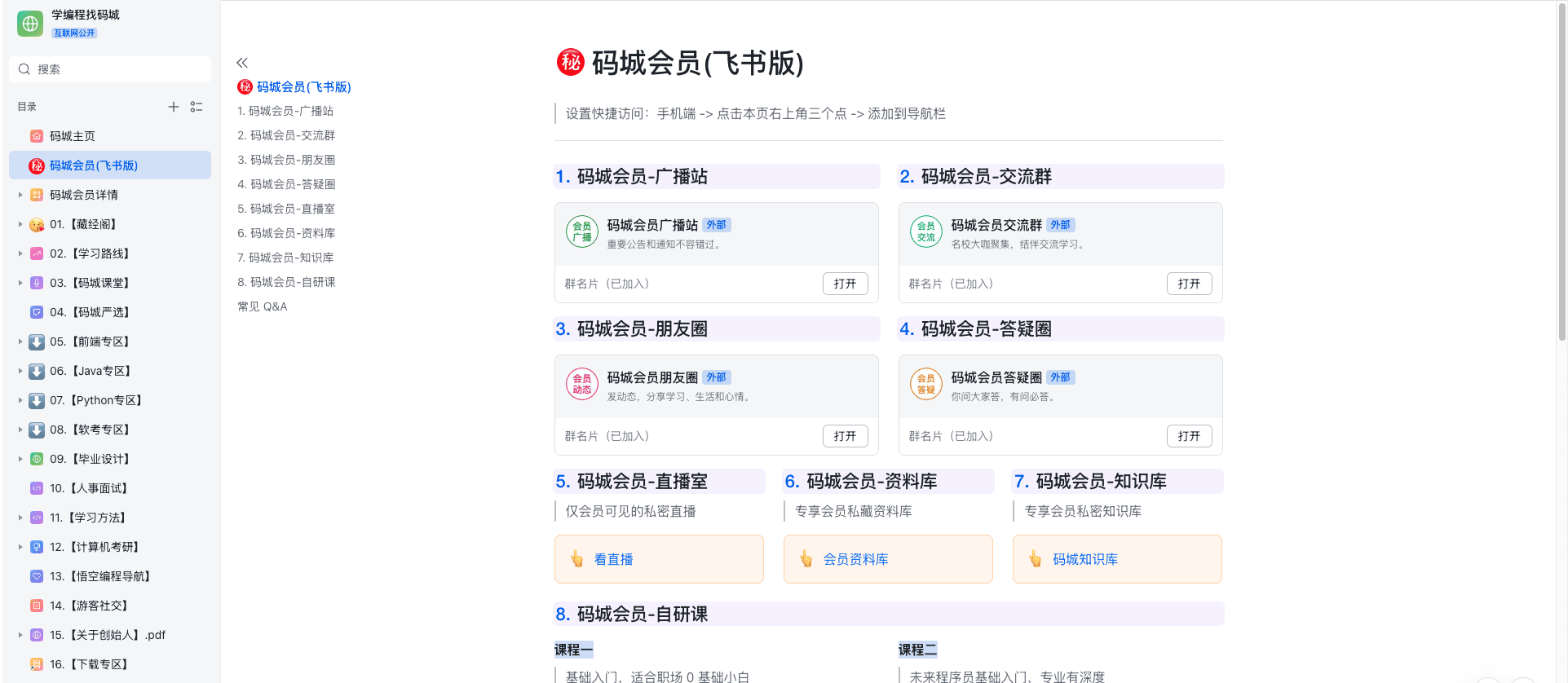Open the 码城会员交流群 group with 打开

1190,284
